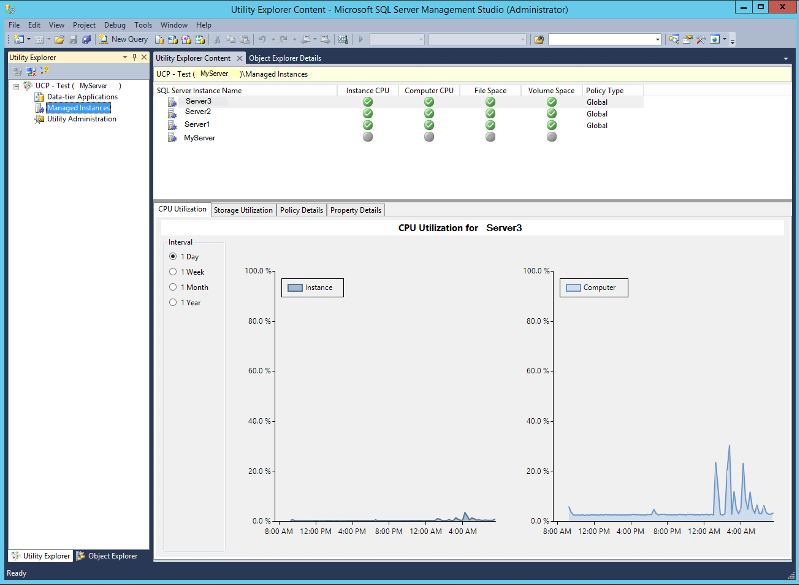Click Disconnect from Utility icon in Utility Explorer
The image size is (799, 585).
point(31,71)
